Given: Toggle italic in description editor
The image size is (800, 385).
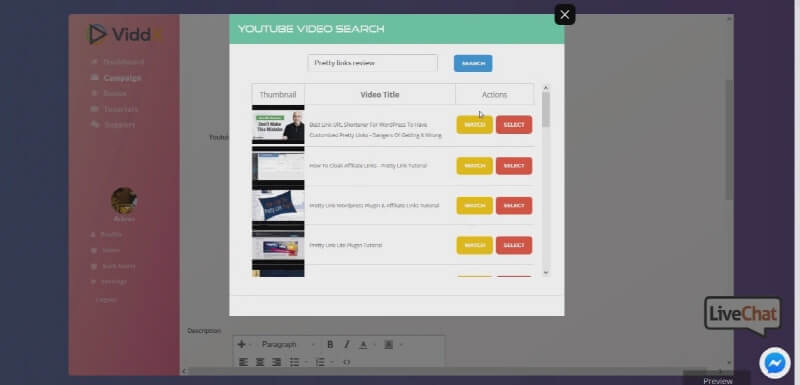Looking at the screenshot, I should (346, 345).
